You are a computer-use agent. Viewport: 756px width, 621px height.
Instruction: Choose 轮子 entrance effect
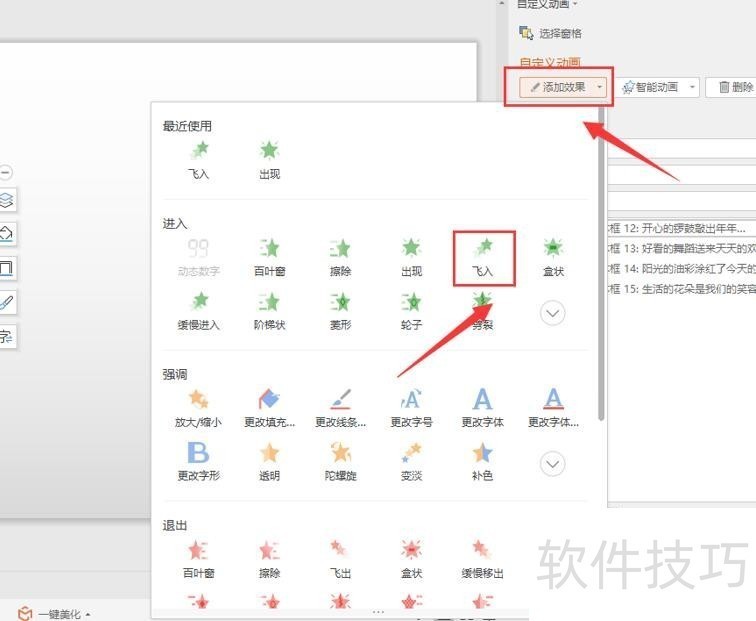tap(411, 311)
